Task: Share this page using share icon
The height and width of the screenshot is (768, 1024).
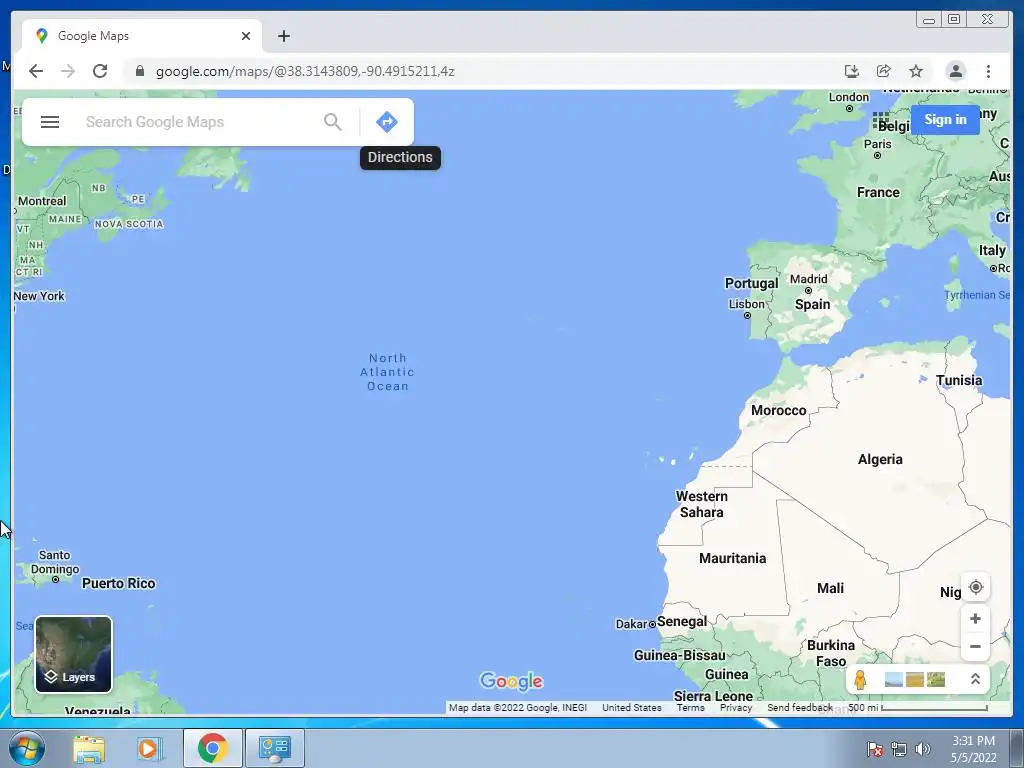Action: click(884, 71)
